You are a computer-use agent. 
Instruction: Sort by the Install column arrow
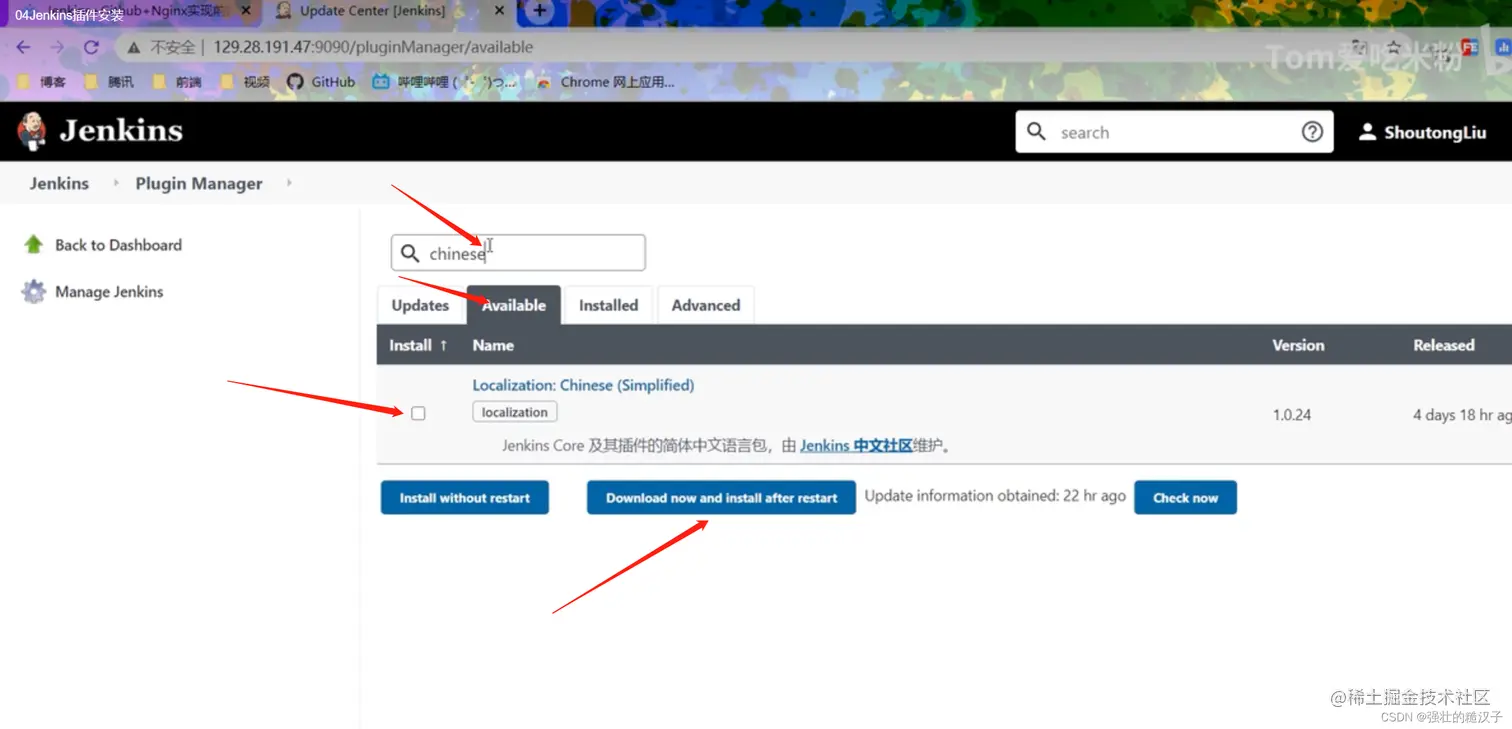click(443, 345)
